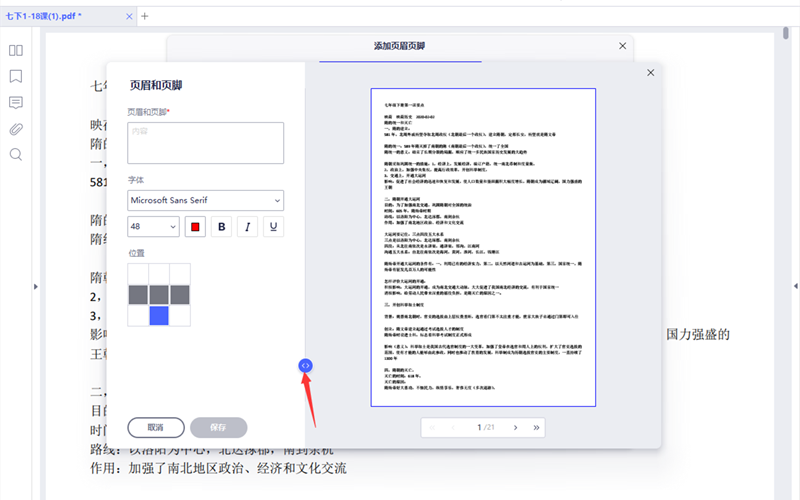Go to next page in preview

click(515, 427)
